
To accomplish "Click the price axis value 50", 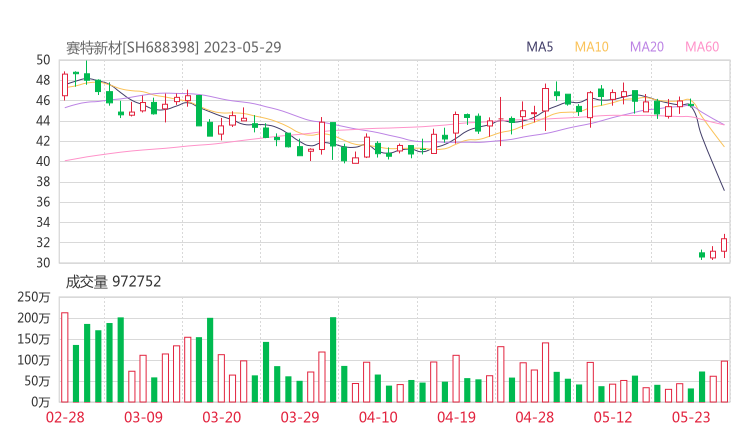I will (x=43, y=60).
